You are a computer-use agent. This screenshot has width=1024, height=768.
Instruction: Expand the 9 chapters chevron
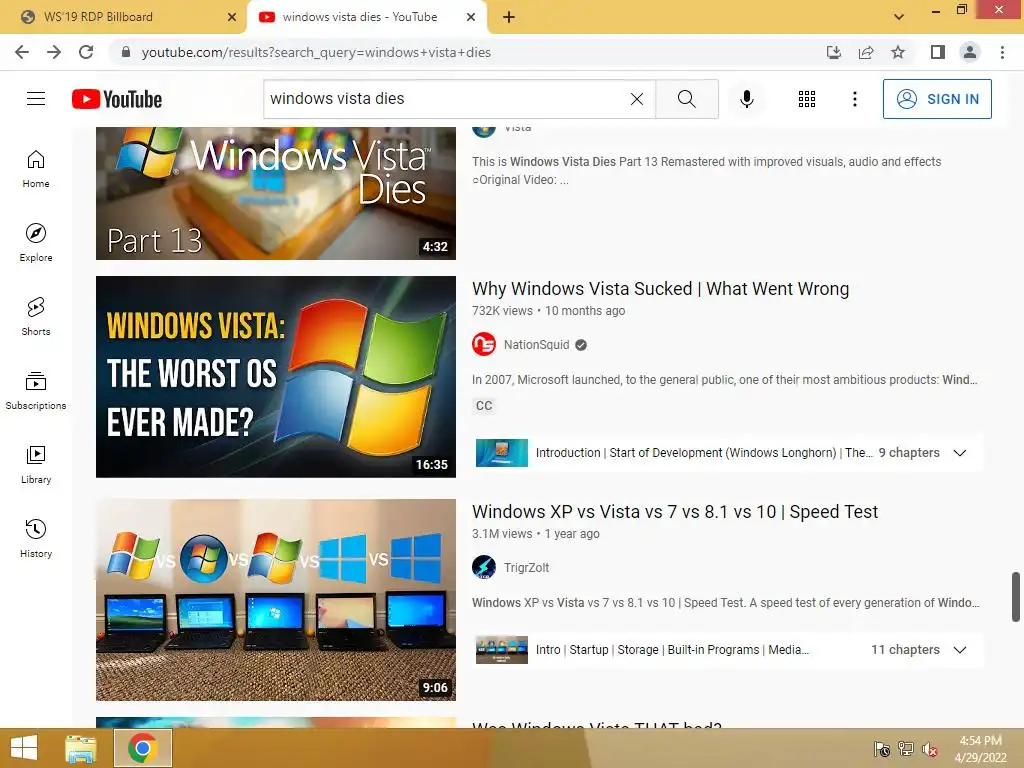pos(959,453)
